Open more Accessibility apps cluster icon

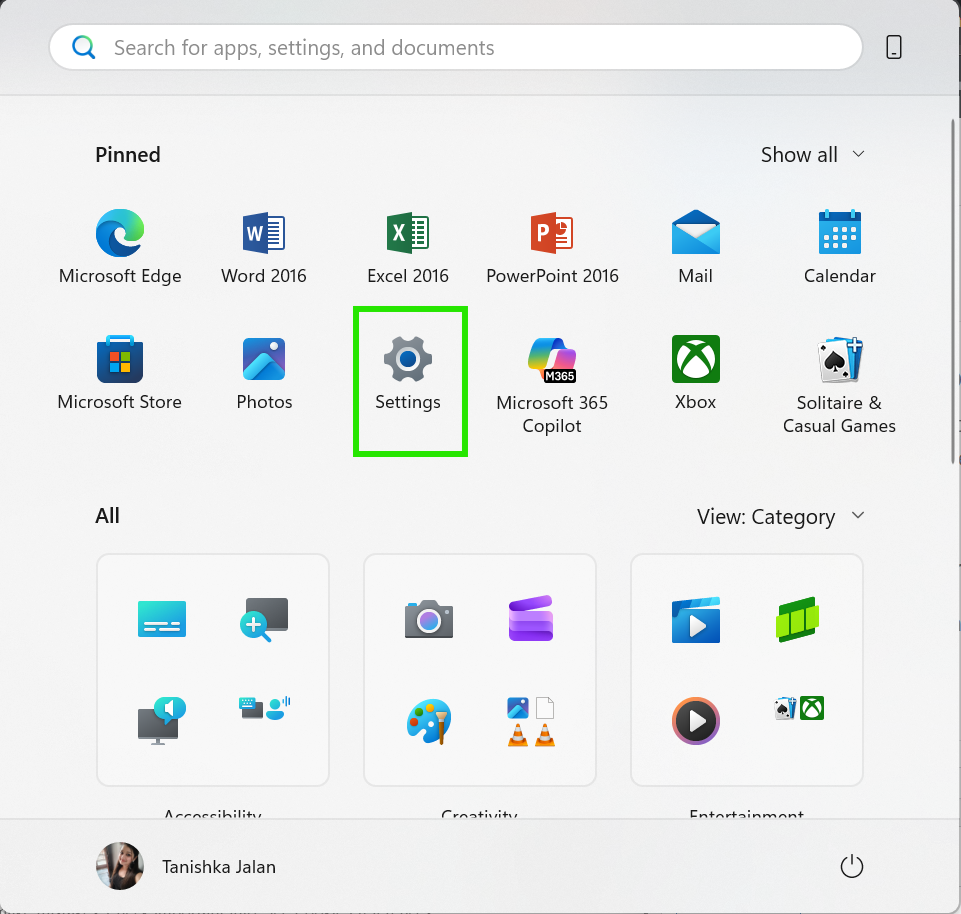pos(264,709)
